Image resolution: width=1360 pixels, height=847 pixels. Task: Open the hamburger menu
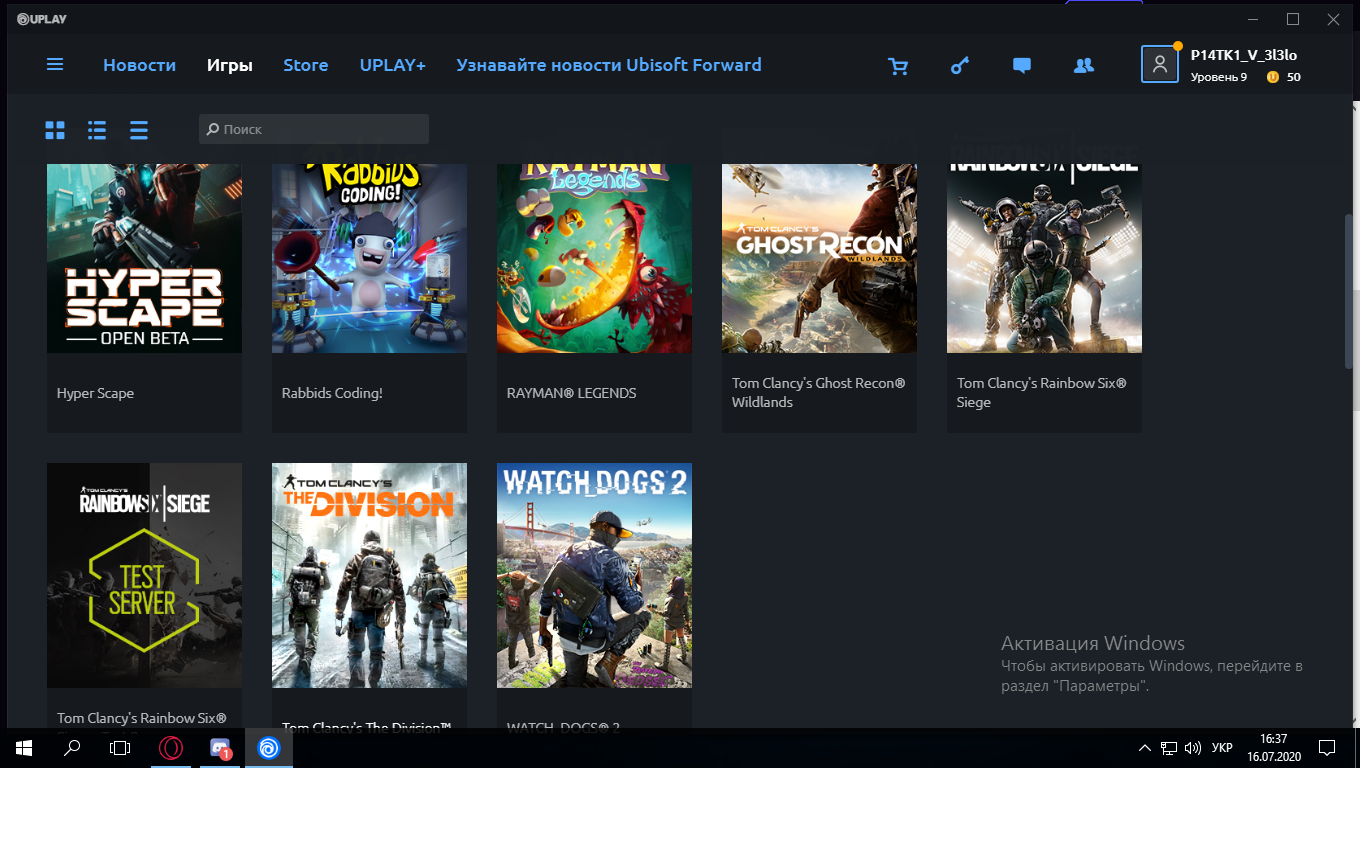pos(55,64)
